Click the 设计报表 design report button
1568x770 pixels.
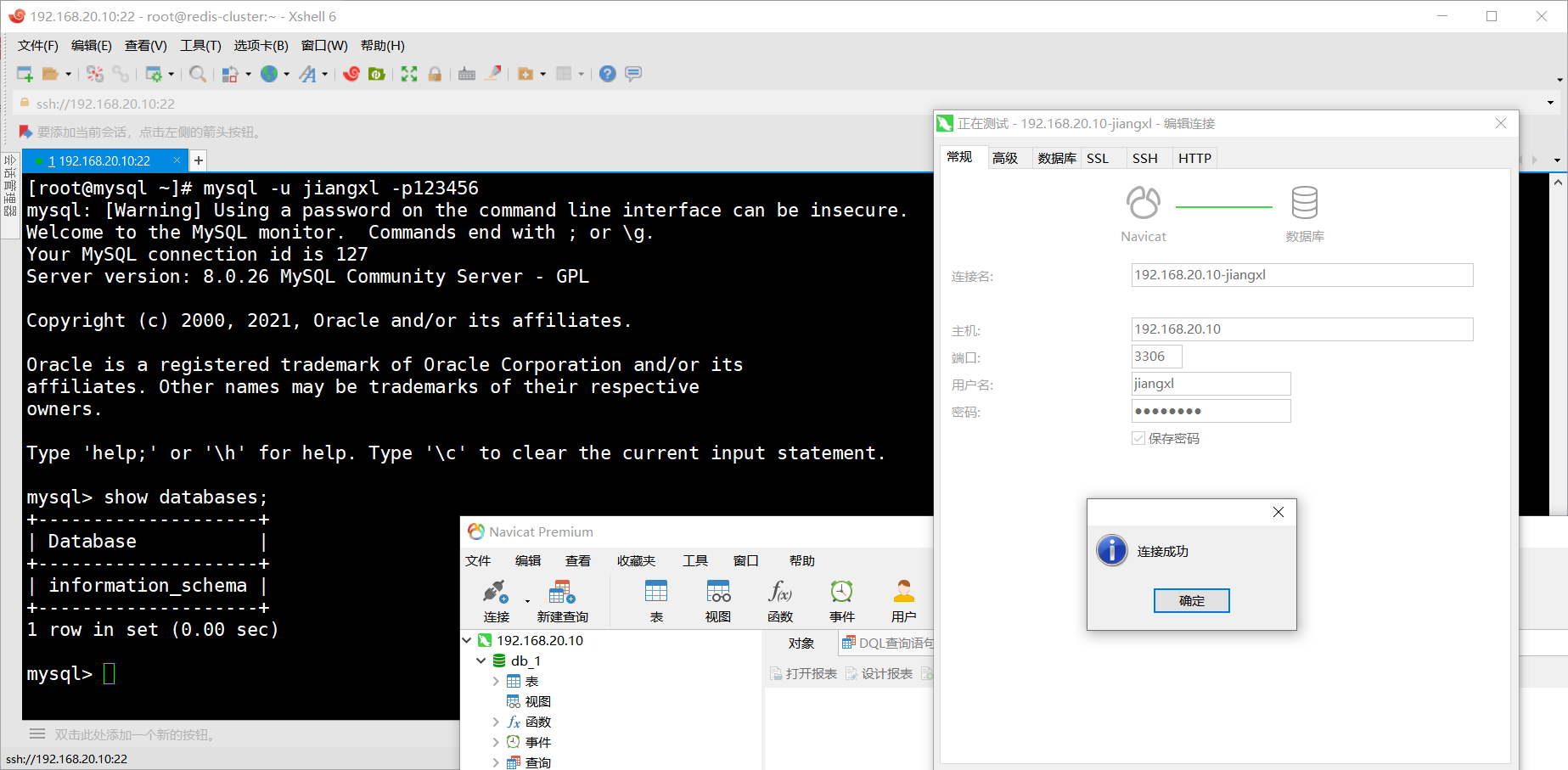point(879,673)
